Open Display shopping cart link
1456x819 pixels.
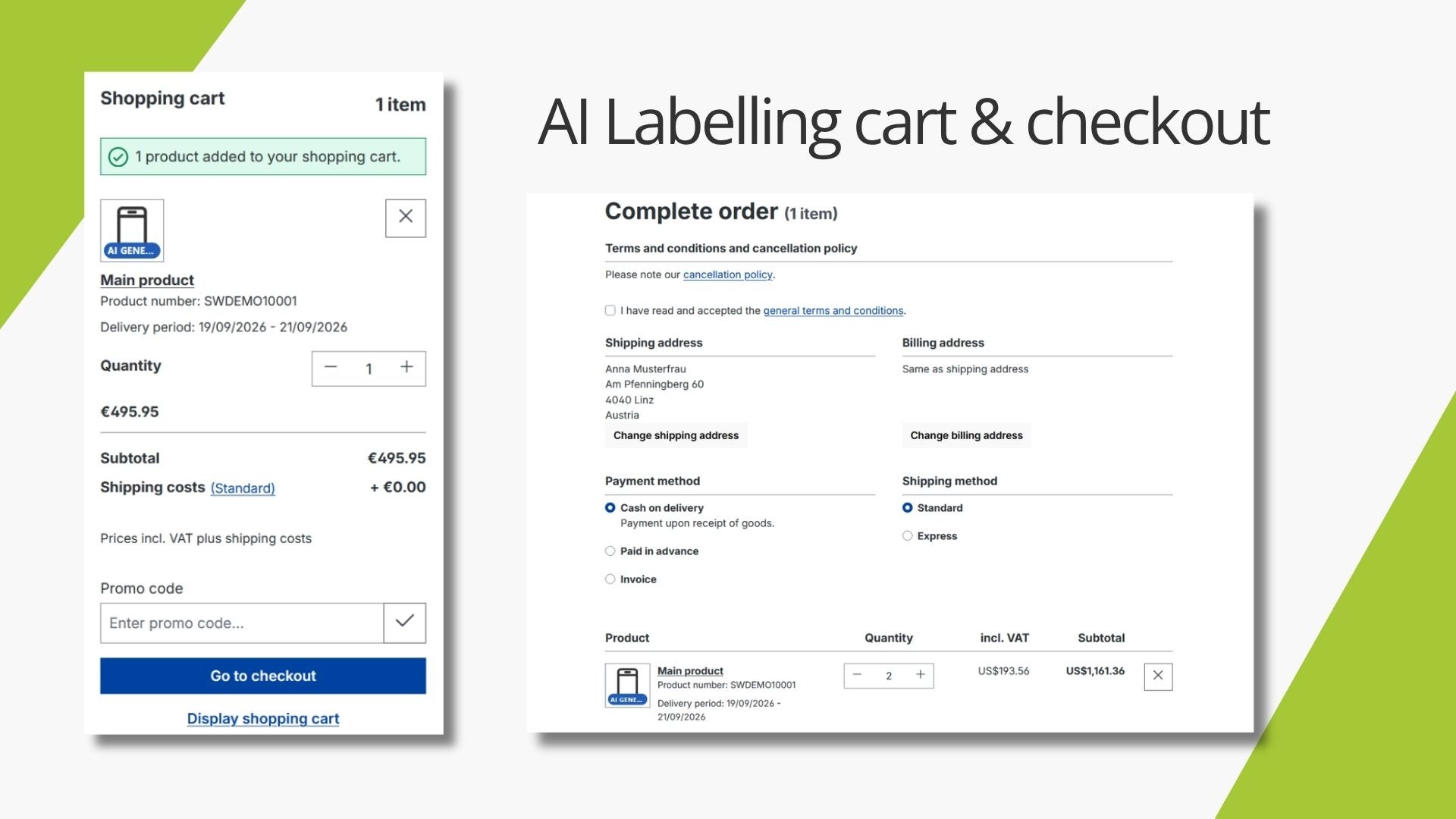pyautogui.click(x=263, y=718)
